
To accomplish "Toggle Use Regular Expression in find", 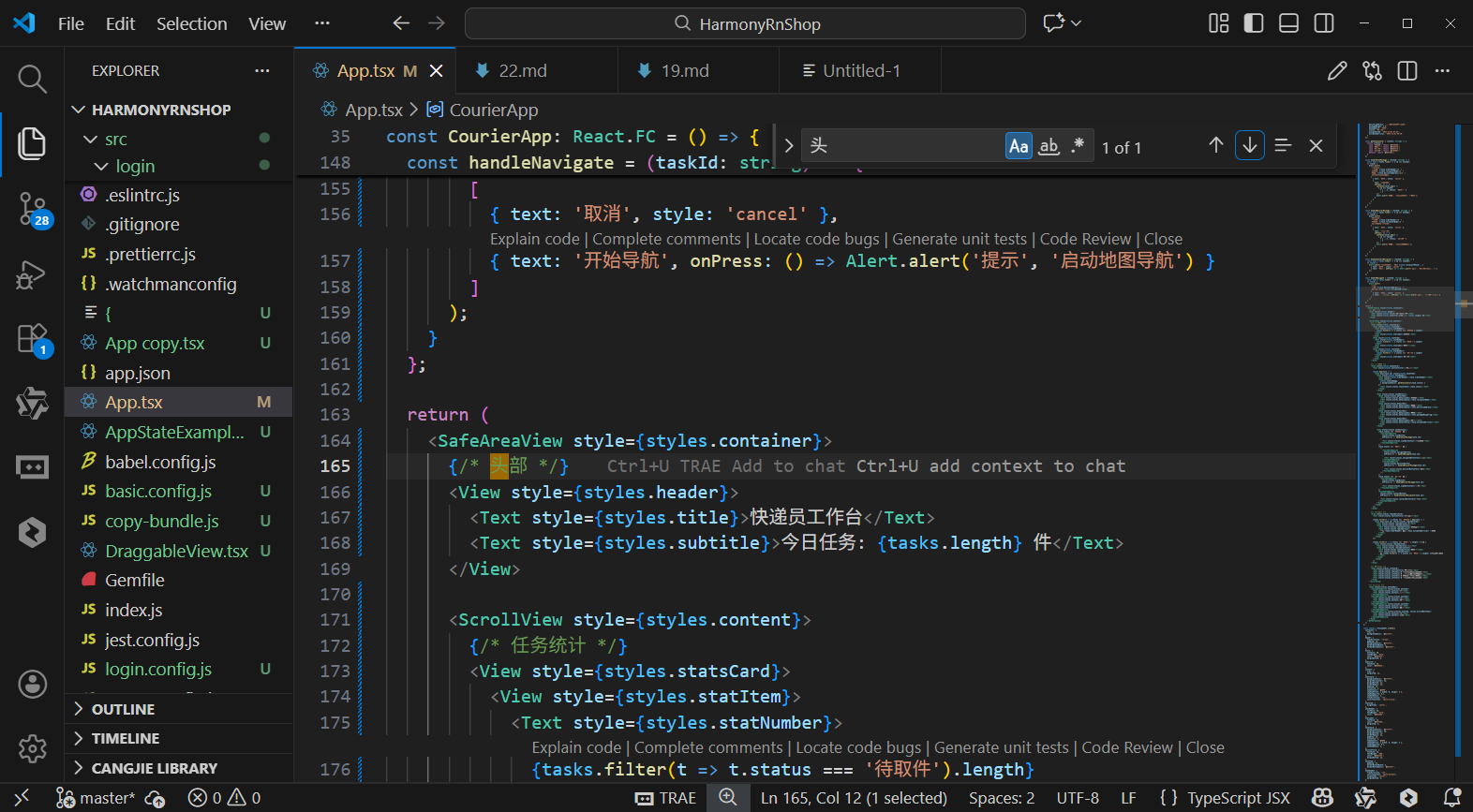I will pyautogui.click(x=1078, y=146).
